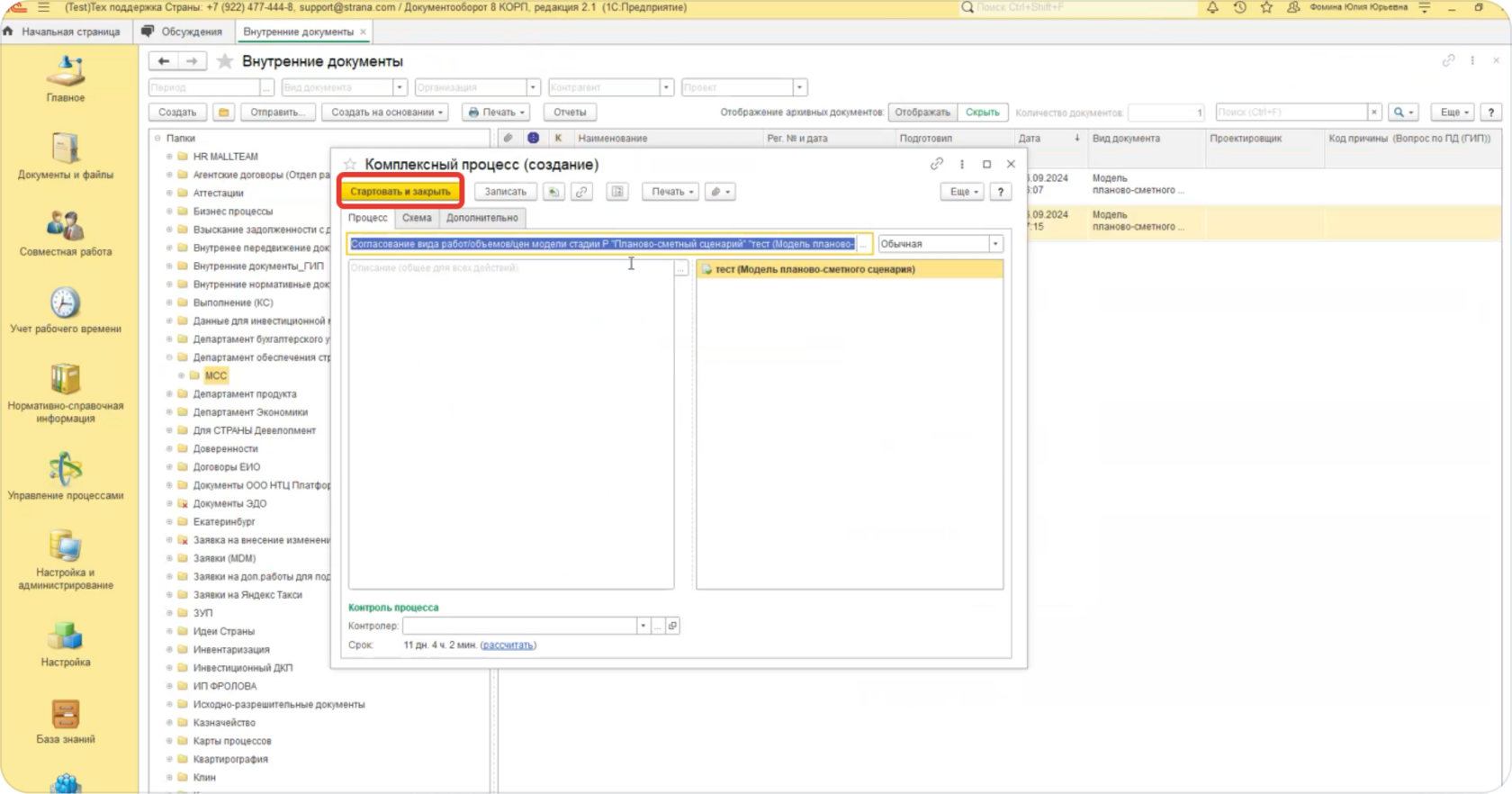This screenshot has height=794, width=1512.
Task: Switch to the Схема tab
Action: pos(417,218)
